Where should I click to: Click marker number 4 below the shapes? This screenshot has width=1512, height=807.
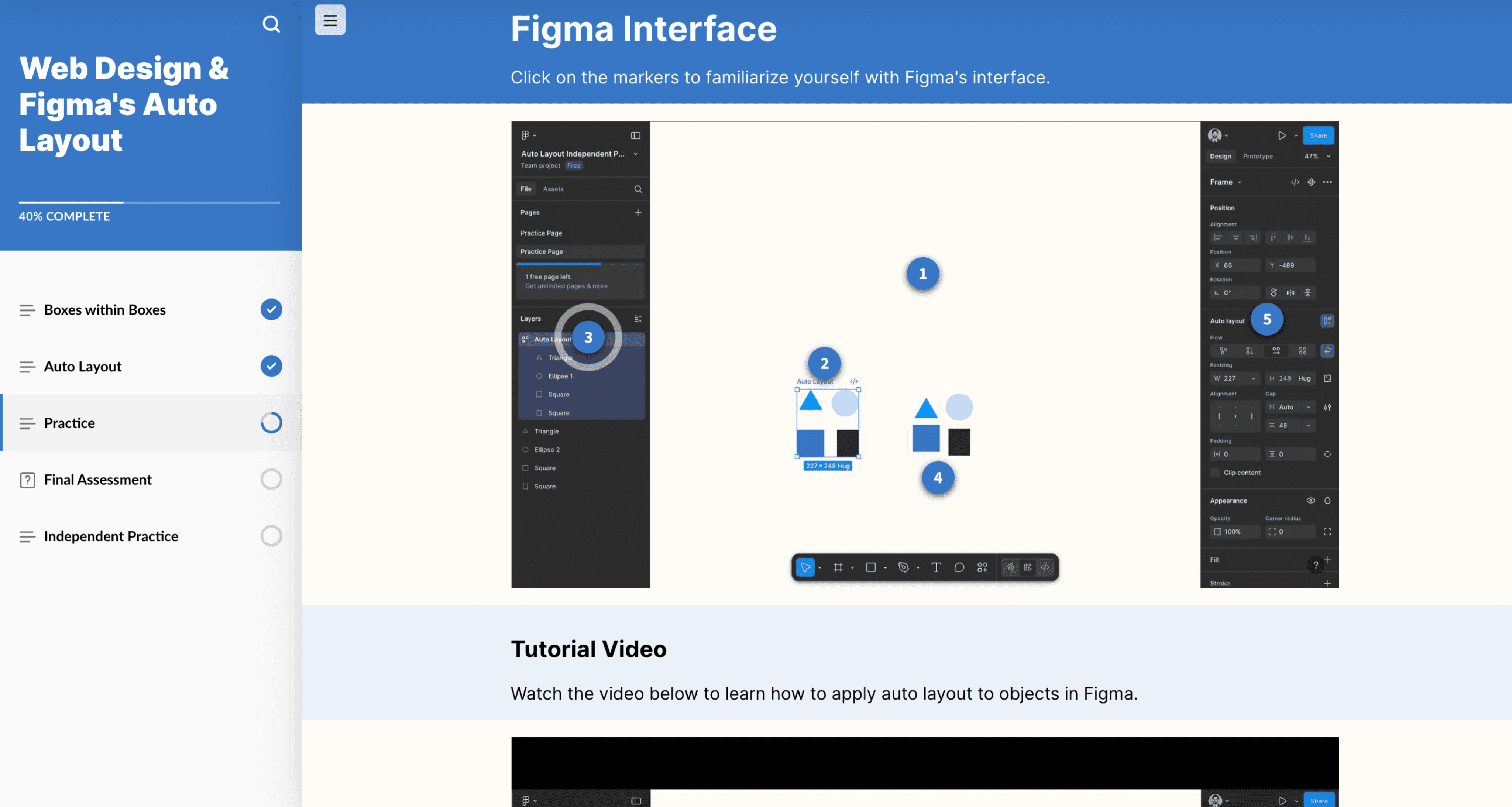point(937,478)
